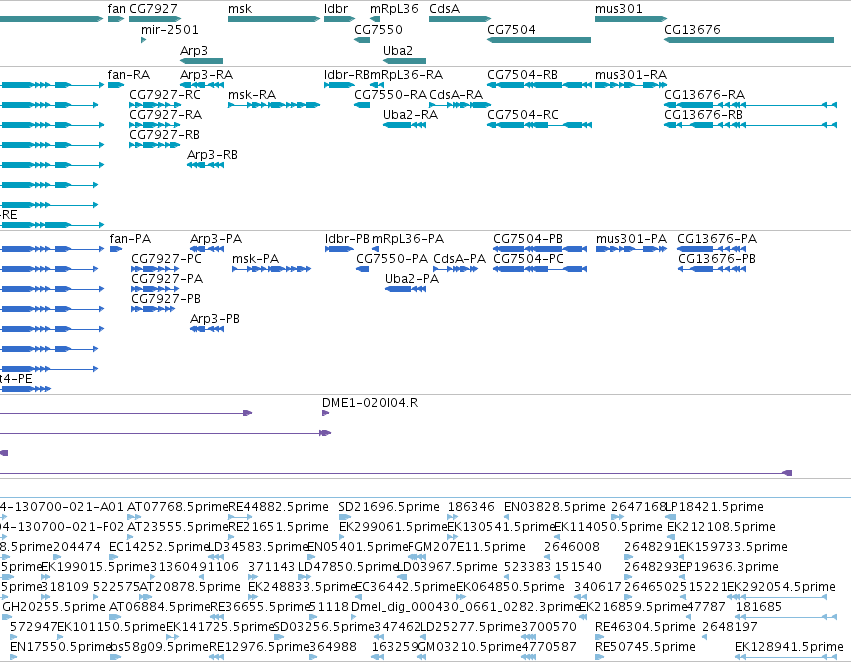Select the EK292054.5prime EST label
The image size is (851, 662).
(x=781, y=587)
